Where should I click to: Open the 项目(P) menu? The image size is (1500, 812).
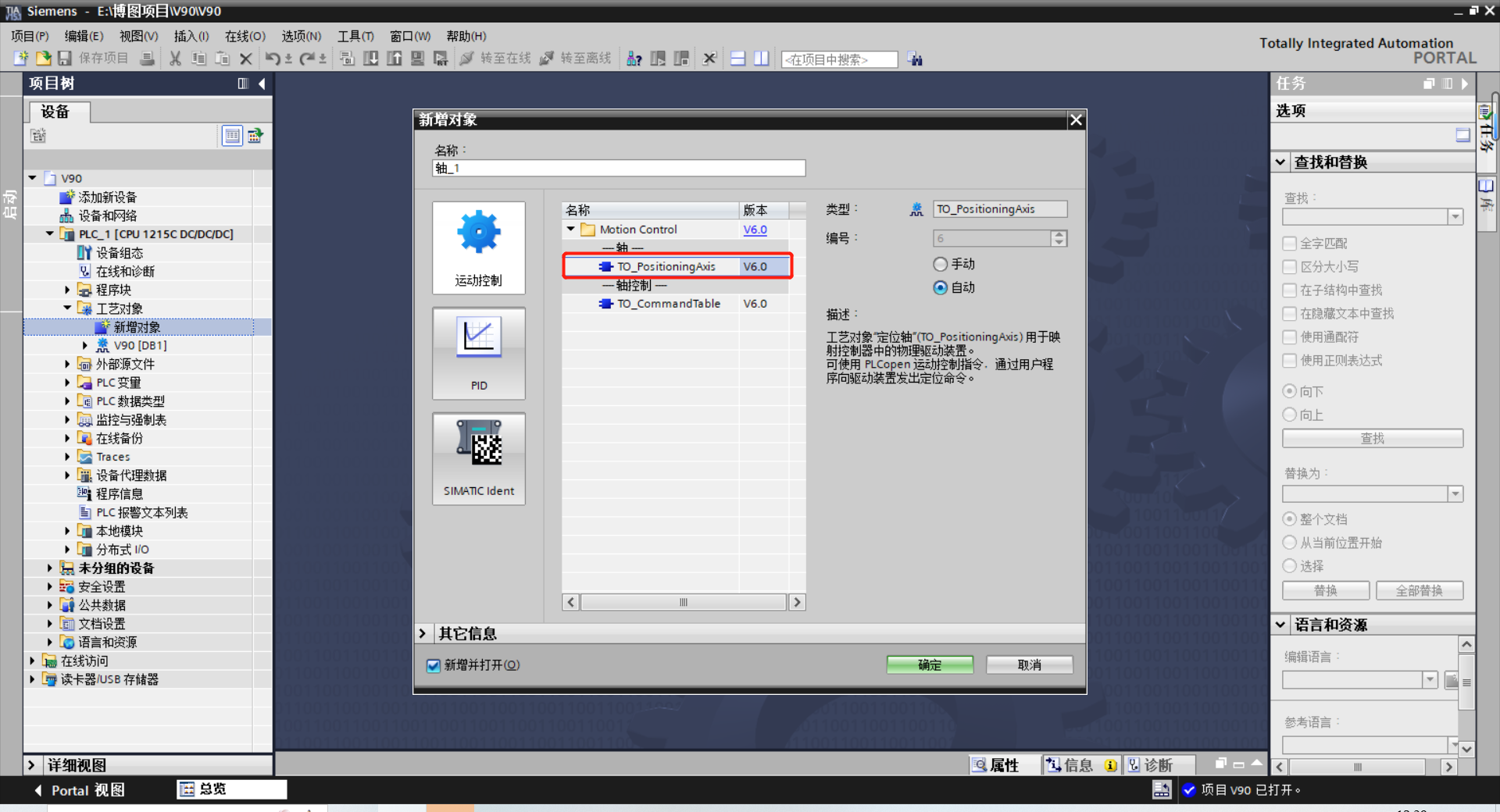(x=30, y=36)
